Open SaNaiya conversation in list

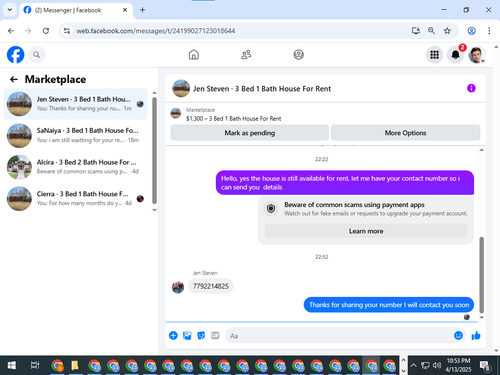pos(75,135)
